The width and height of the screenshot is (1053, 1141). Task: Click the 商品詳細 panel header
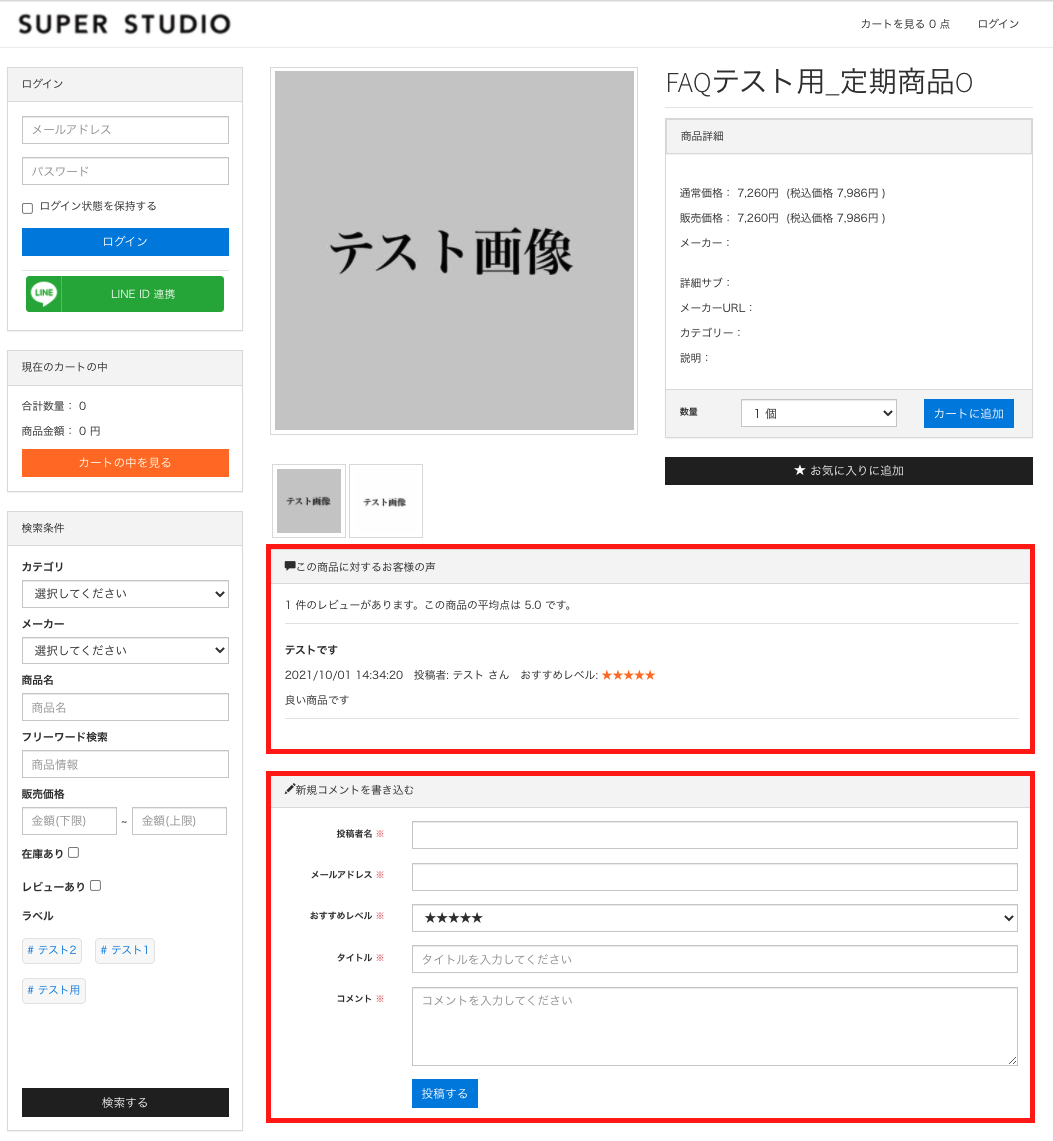(x=849, y=136)
